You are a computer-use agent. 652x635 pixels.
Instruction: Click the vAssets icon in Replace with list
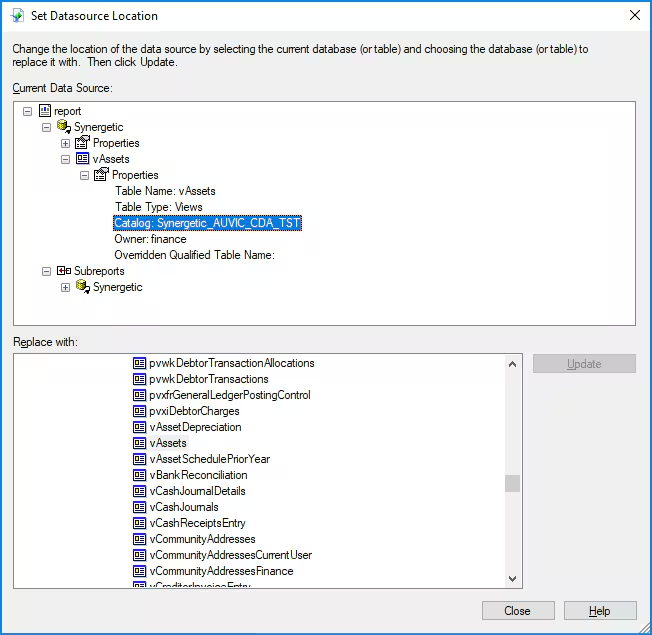click(x=139, y=443)
